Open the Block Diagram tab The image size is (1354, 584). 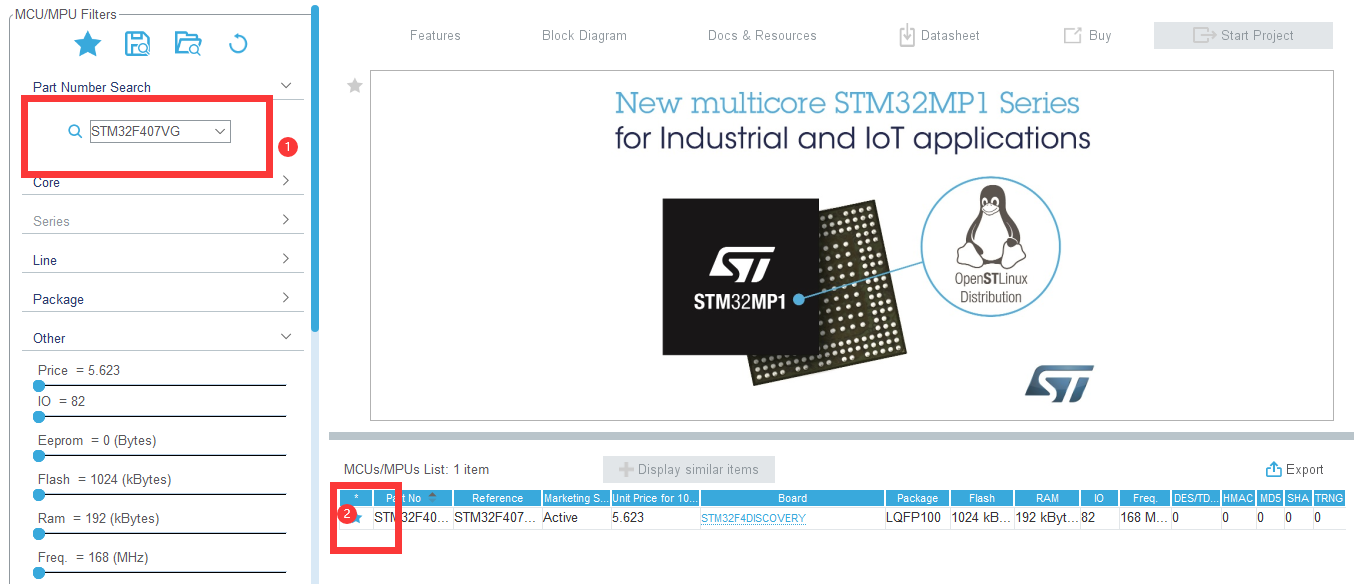click(x=584, y=36)
